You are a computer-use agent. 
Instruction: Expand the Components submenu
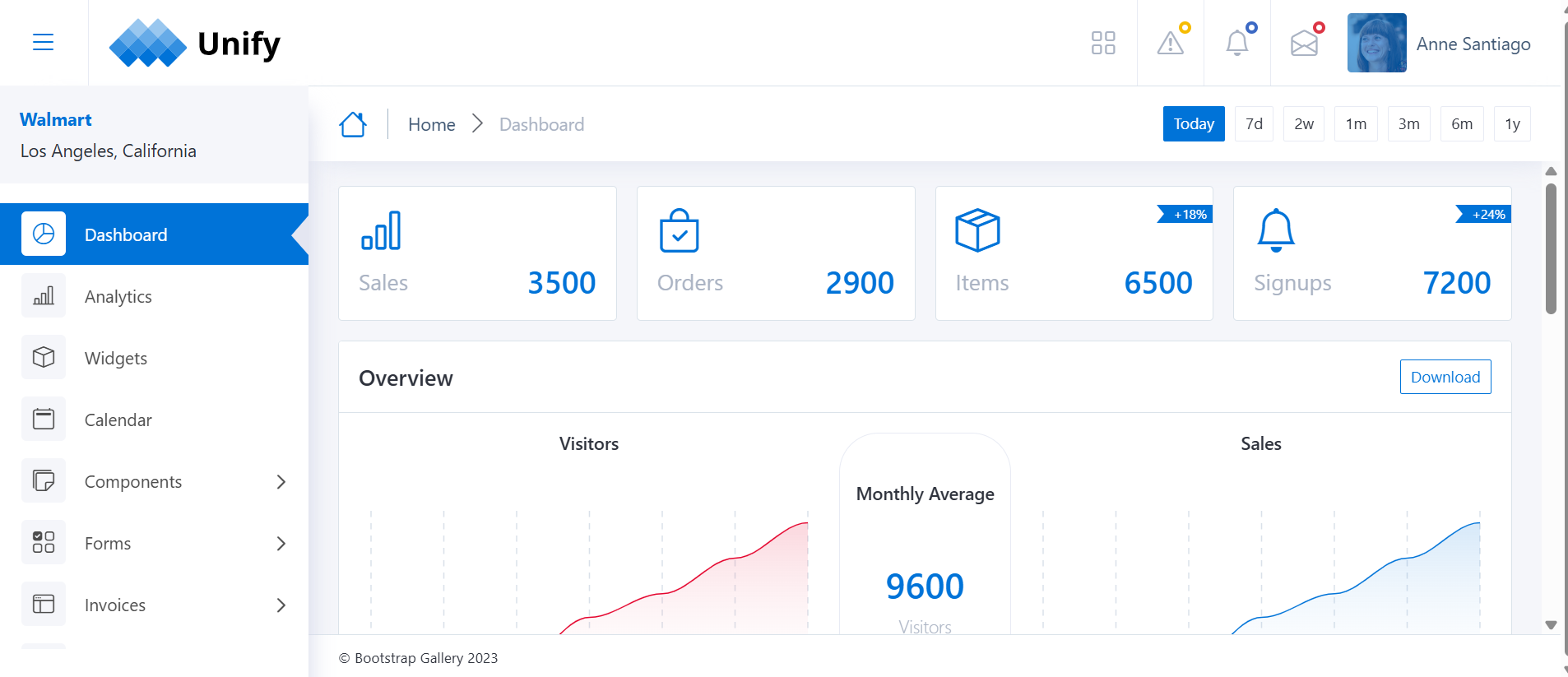click(x=281, y=482)
